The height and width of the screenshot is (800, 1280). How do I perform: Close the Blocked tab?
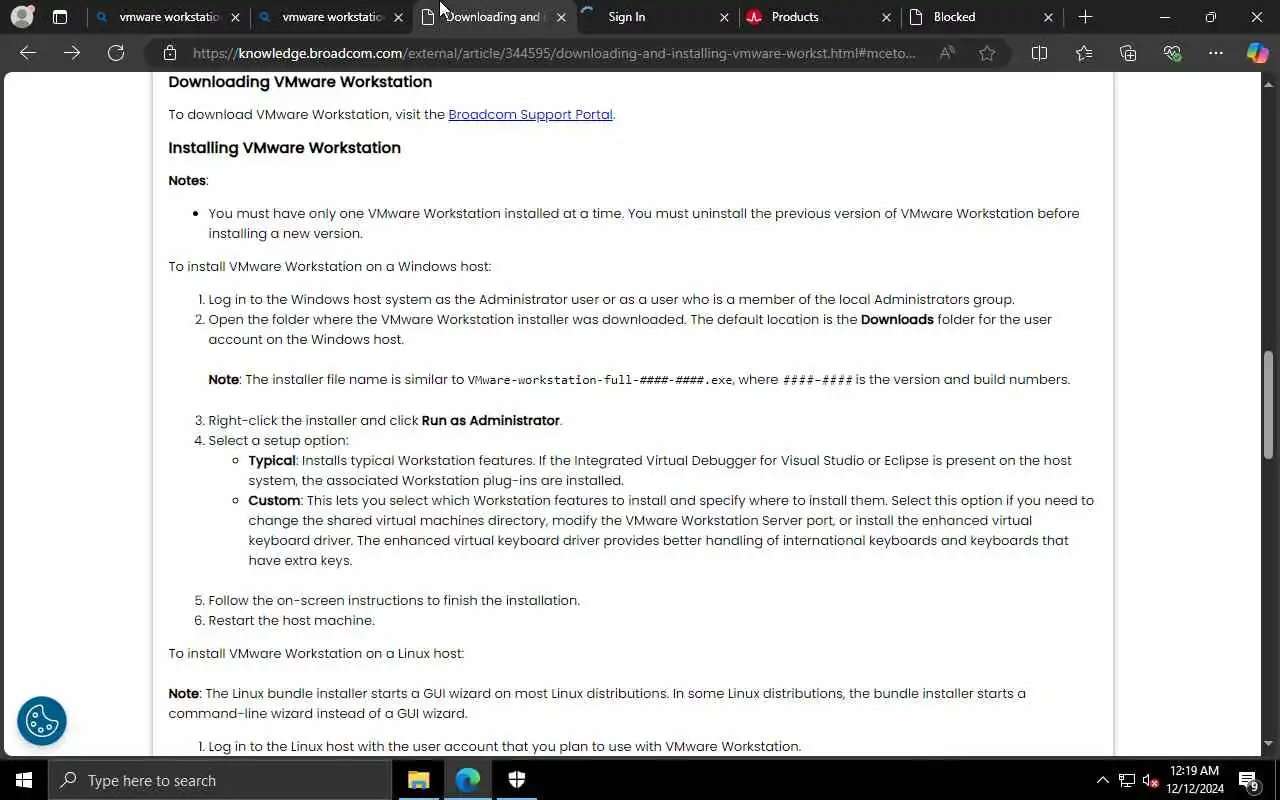1048,17
